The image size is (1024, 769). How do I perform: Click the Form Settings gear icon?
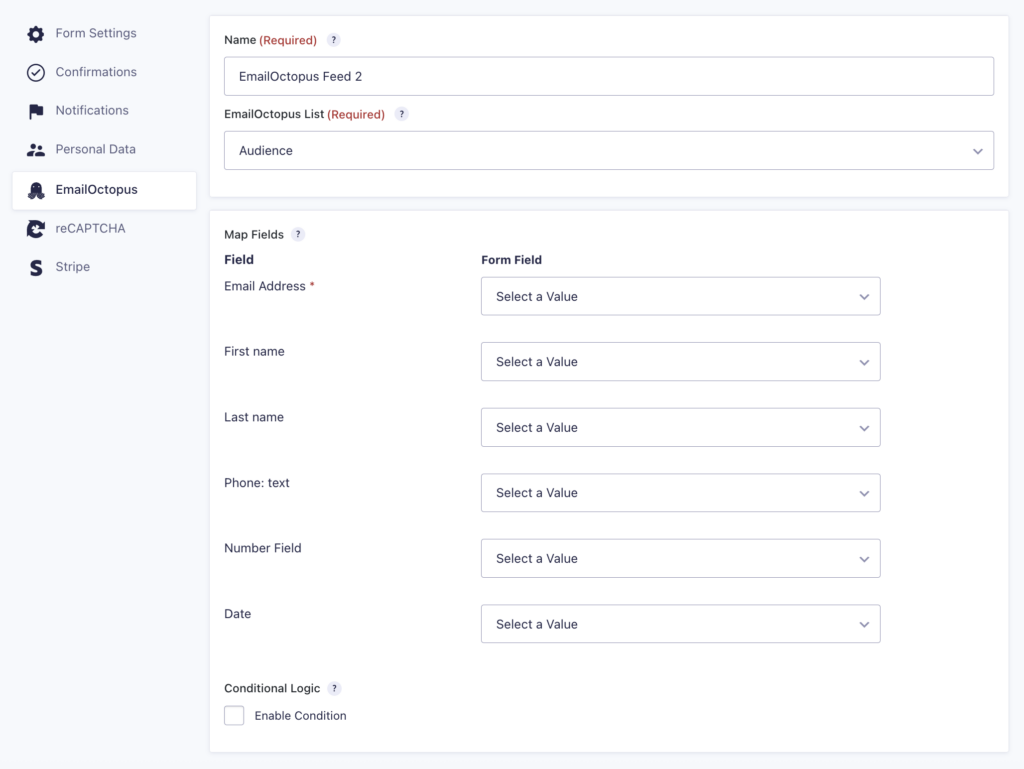tap(36, 33)
